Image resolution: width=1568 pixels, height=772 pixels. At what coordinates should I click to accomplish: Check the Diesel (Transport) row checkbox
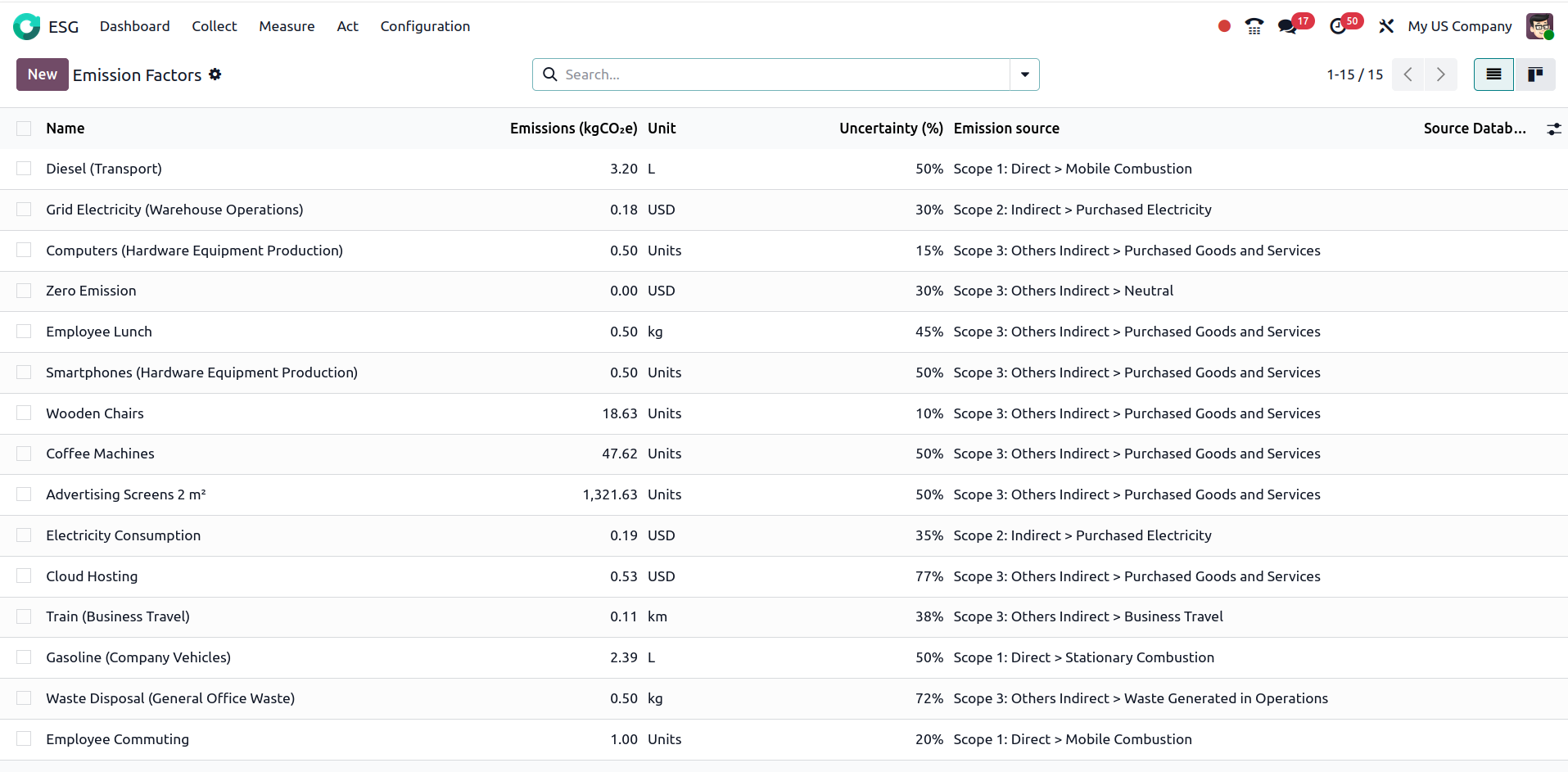tap(24, 169)
